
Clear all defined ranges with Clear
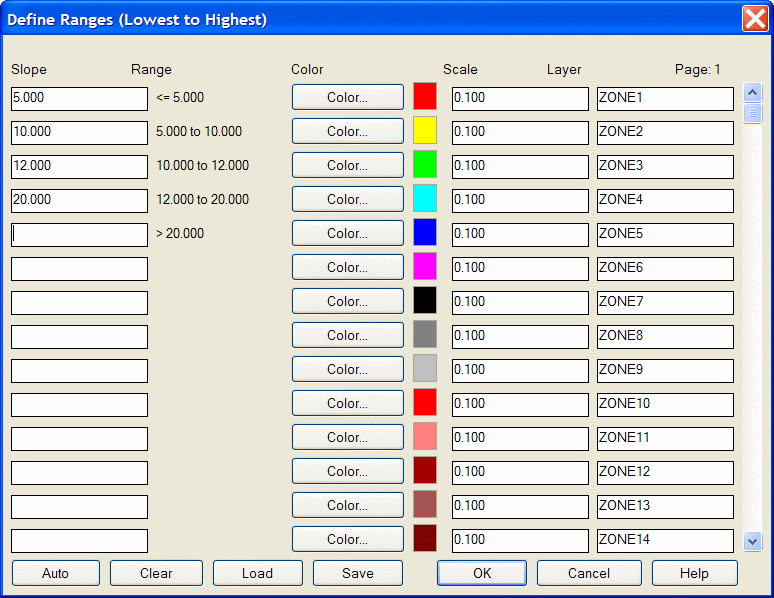pos(156,573)
